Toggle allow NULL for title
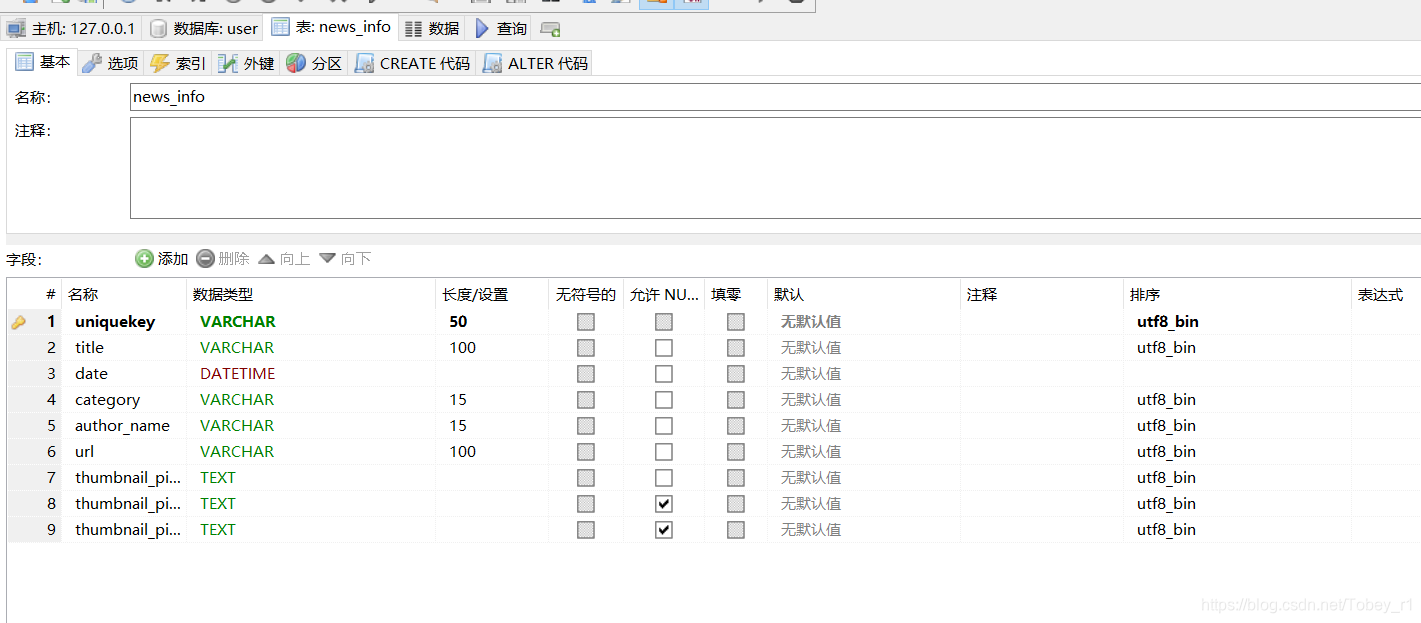The width and height of the screenshot is (1421, 623). (664, 348)
